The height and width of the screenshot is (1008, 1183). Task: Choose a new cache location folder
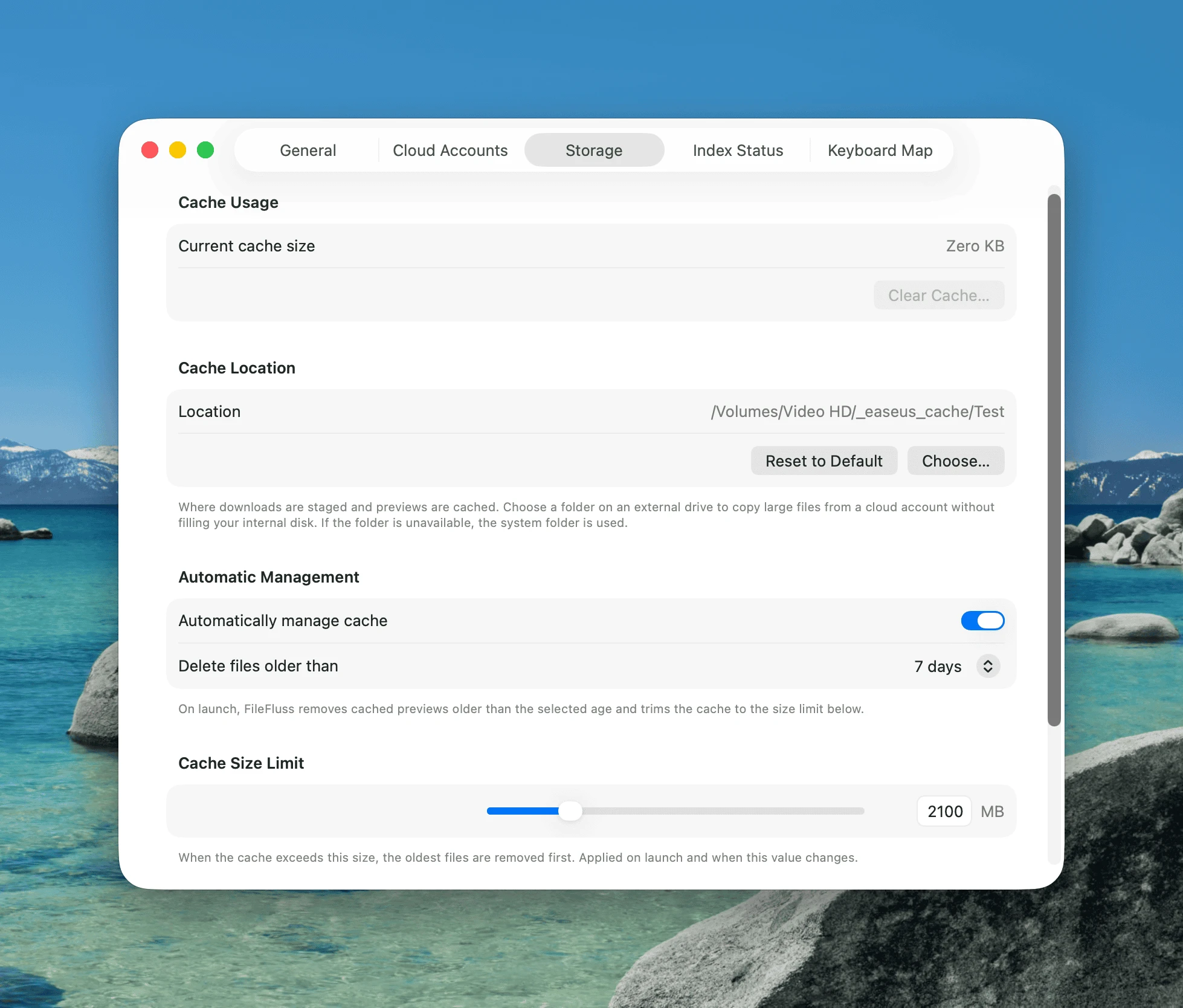[955, 461]
